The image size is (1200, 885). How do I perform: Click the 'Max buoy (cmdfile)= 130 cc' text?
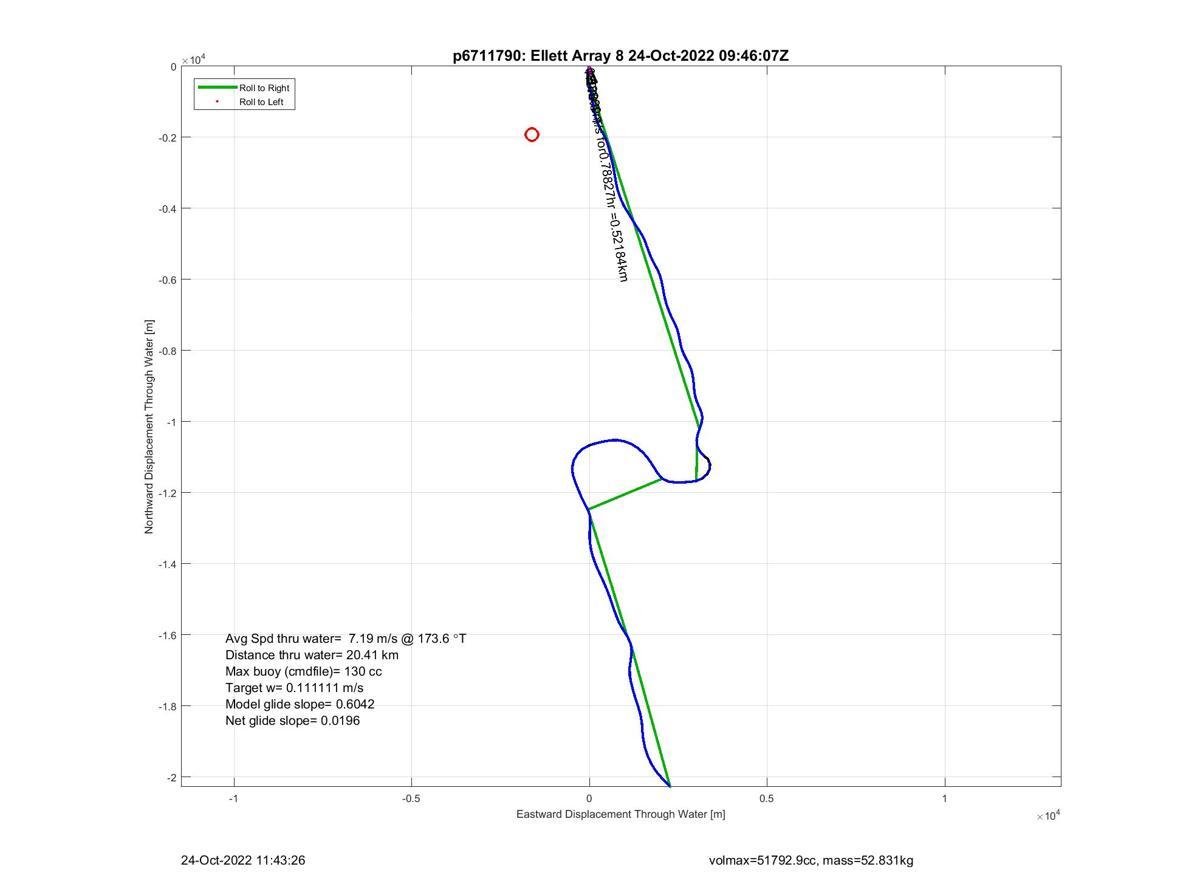pyautogui.click(x=304, y=671)
